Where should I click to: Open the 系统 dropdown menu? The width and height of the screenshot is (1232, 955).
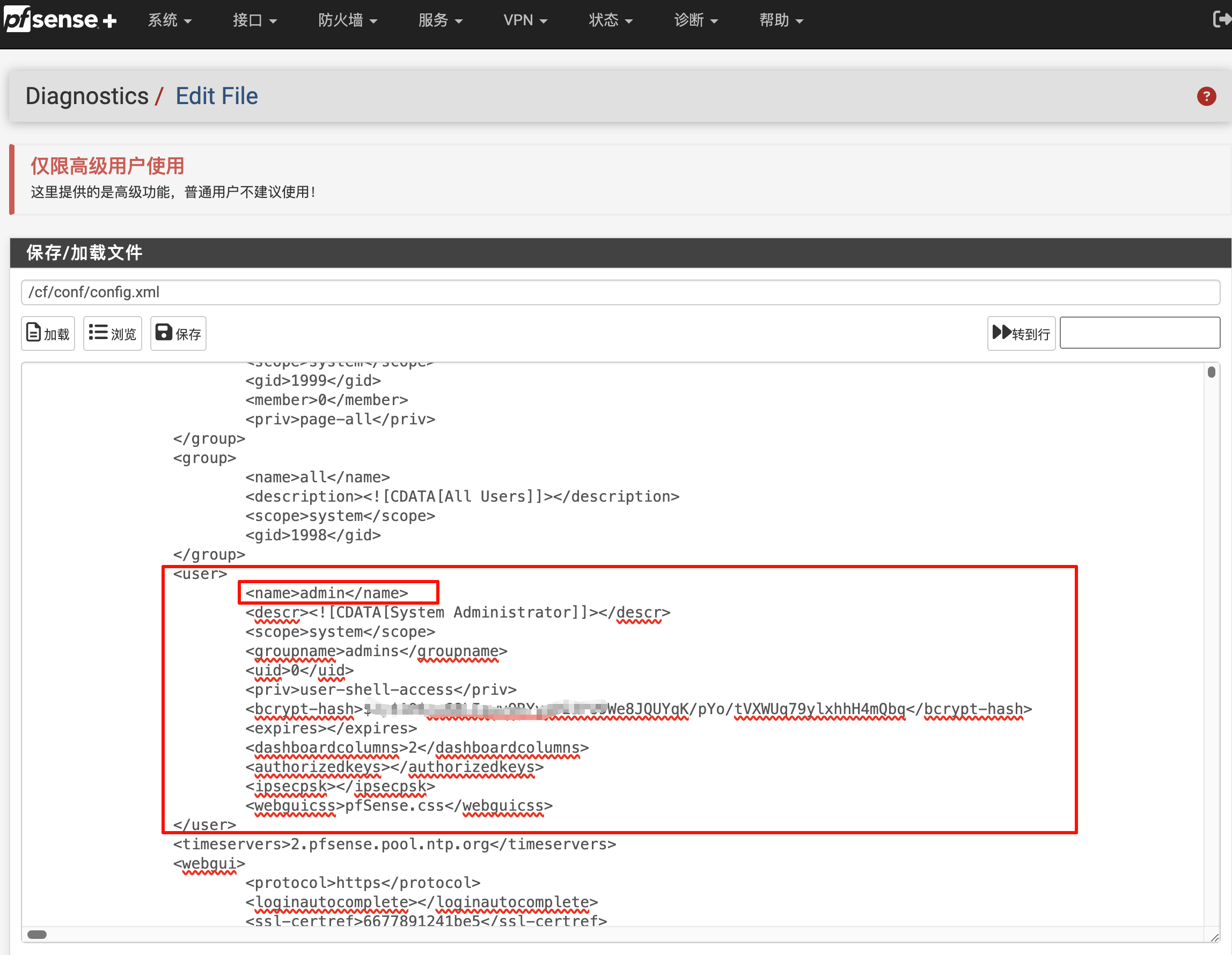(169, 20)
